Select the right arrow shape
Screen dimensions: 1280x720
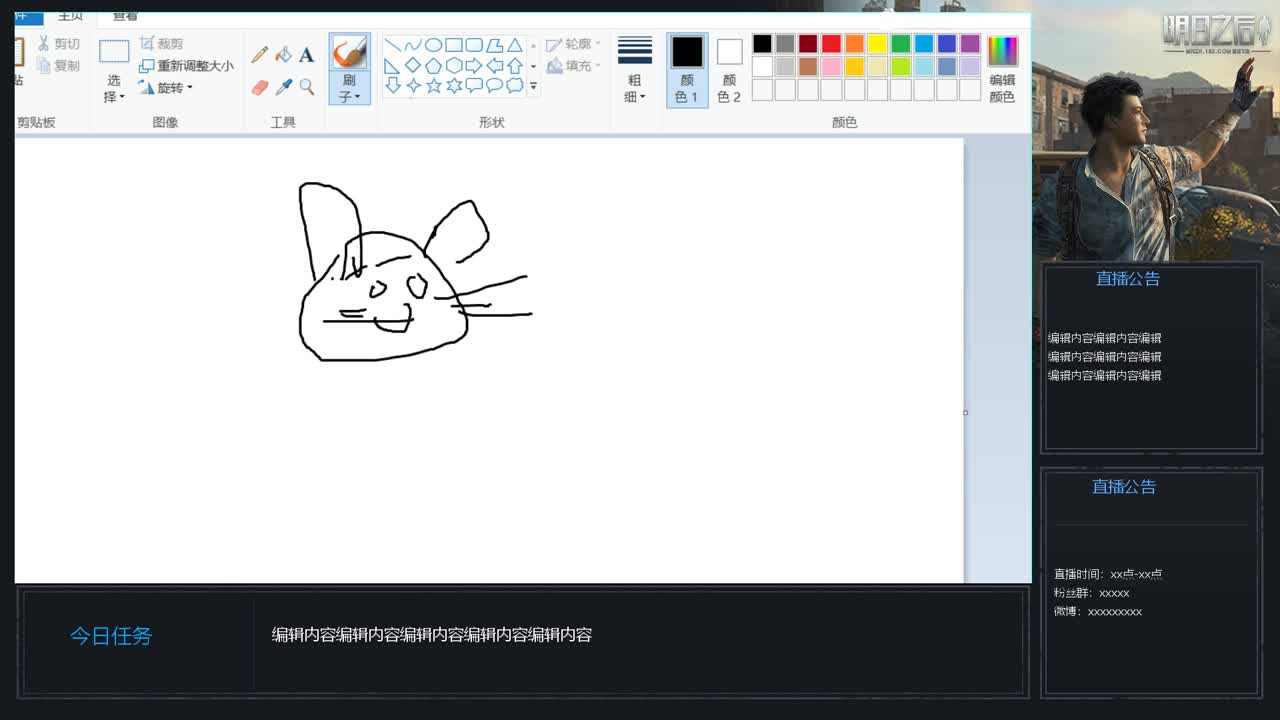coord(474,66)
